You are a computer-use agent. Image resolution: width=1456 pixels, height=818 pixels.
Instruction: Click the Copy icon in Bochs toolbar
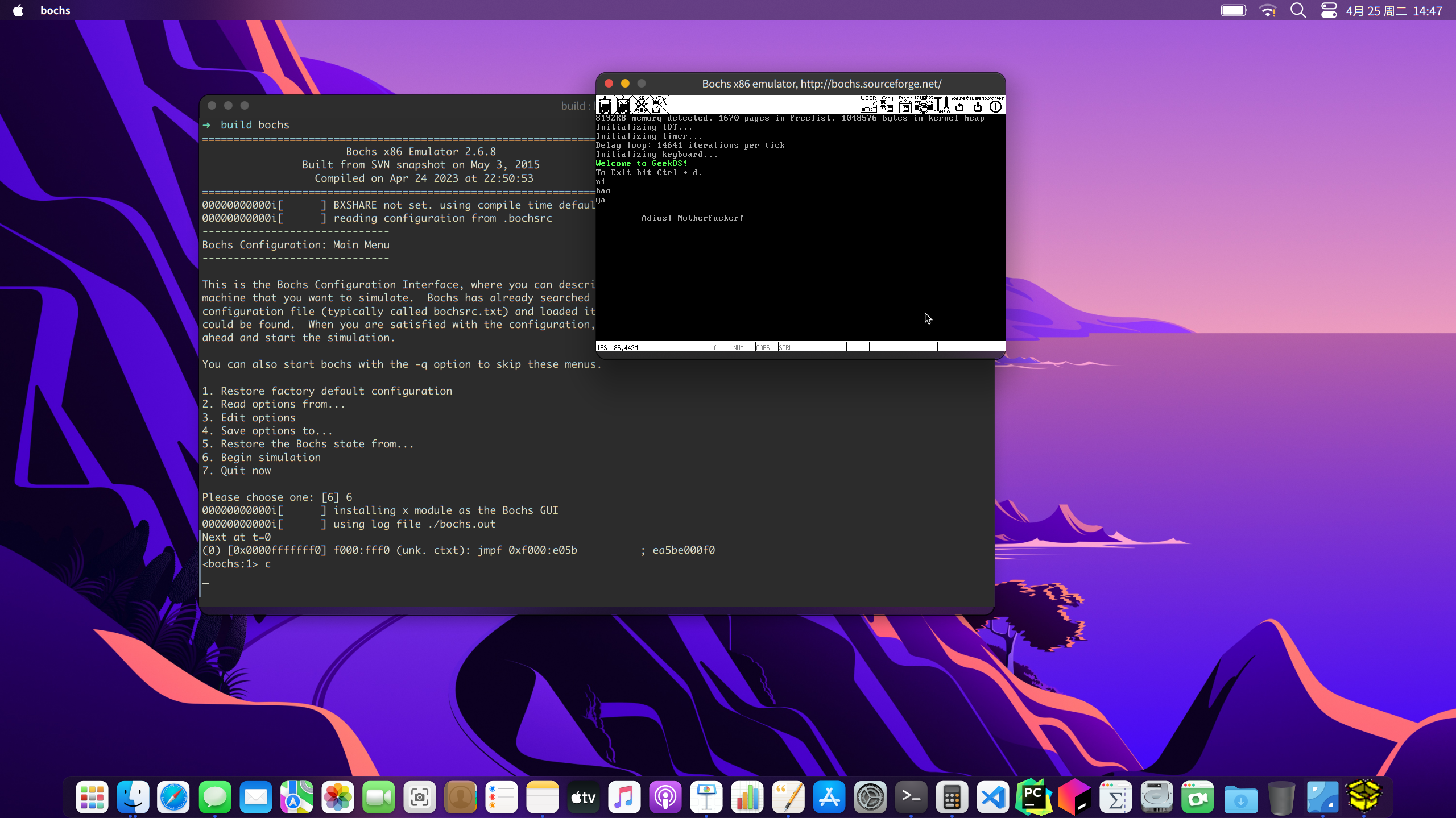click(x=887, y=105)
